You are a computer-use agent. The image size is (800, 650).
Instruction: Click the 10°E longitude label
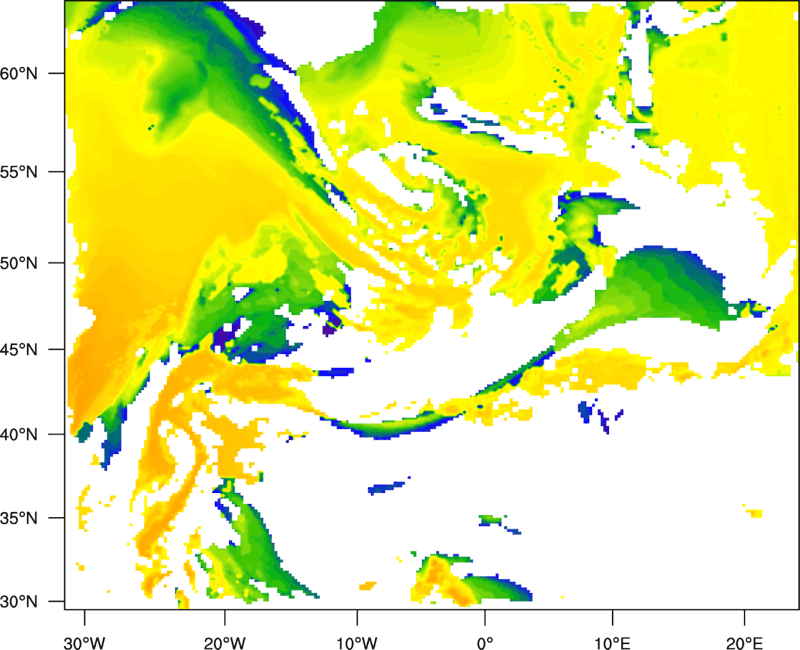click(612, 643)
